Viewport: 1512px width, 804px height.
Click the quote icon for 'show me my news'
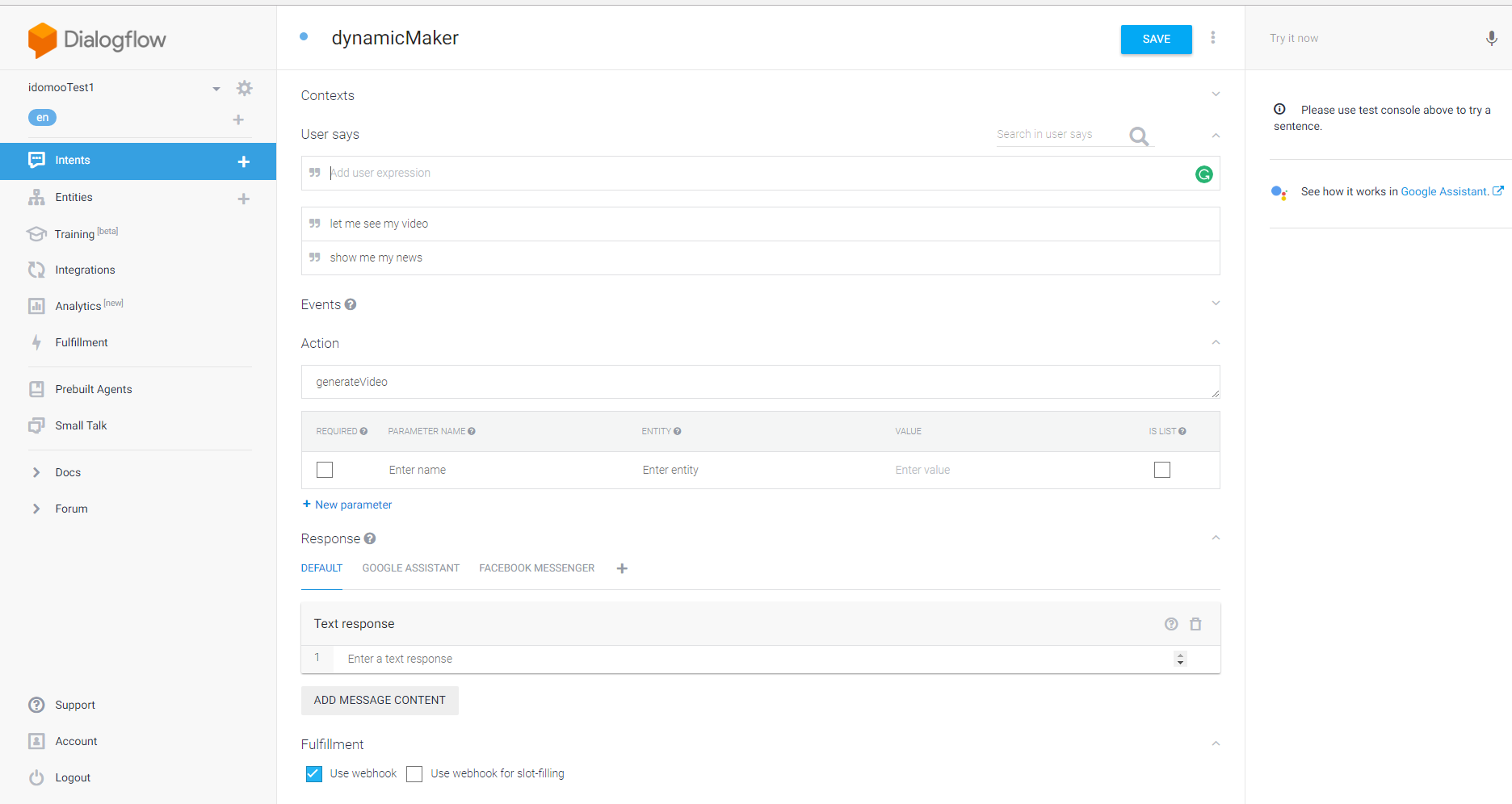click(x=315, y=258)
